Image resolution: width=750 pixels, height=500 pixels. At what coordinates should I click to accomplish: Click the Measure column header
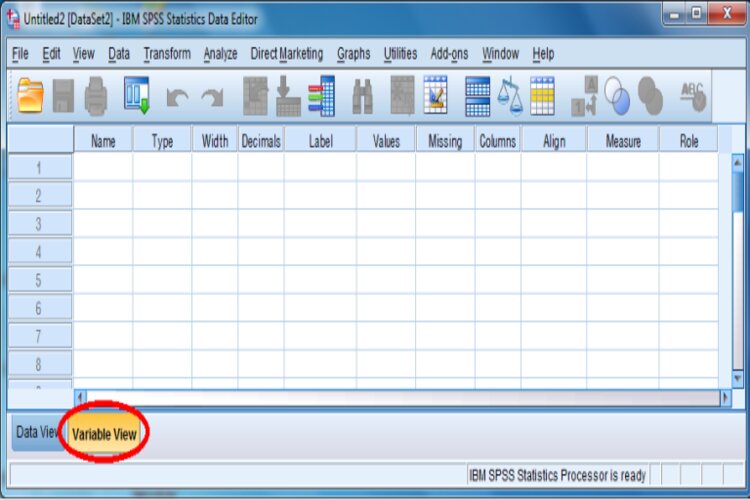pyautogui.click(x=623, y=141)
